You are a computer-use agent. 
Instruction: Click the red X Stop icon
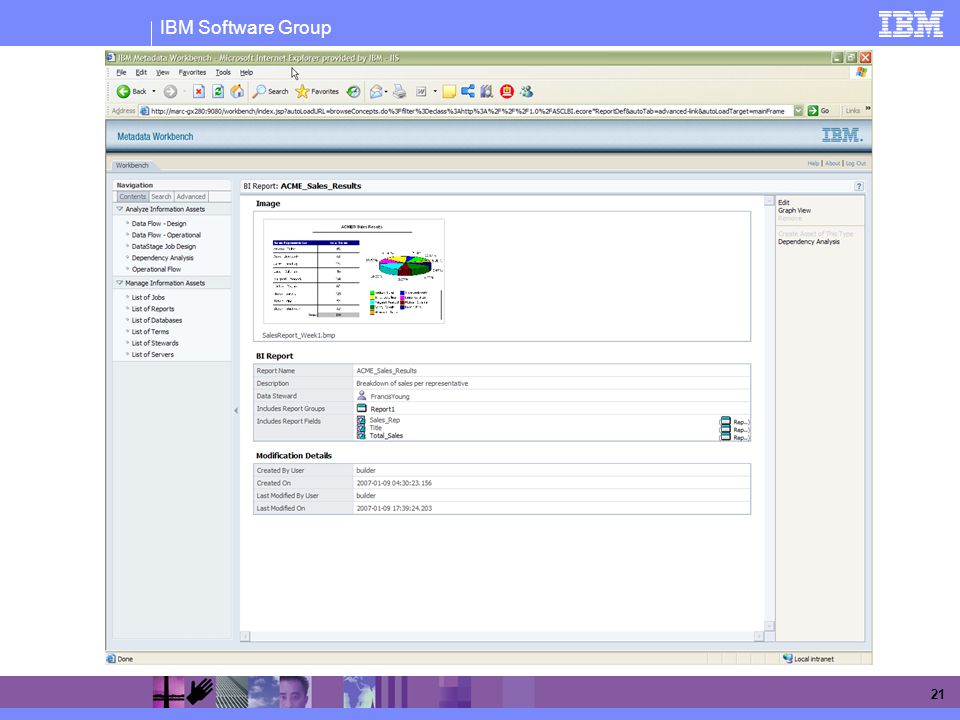(198, 91)
